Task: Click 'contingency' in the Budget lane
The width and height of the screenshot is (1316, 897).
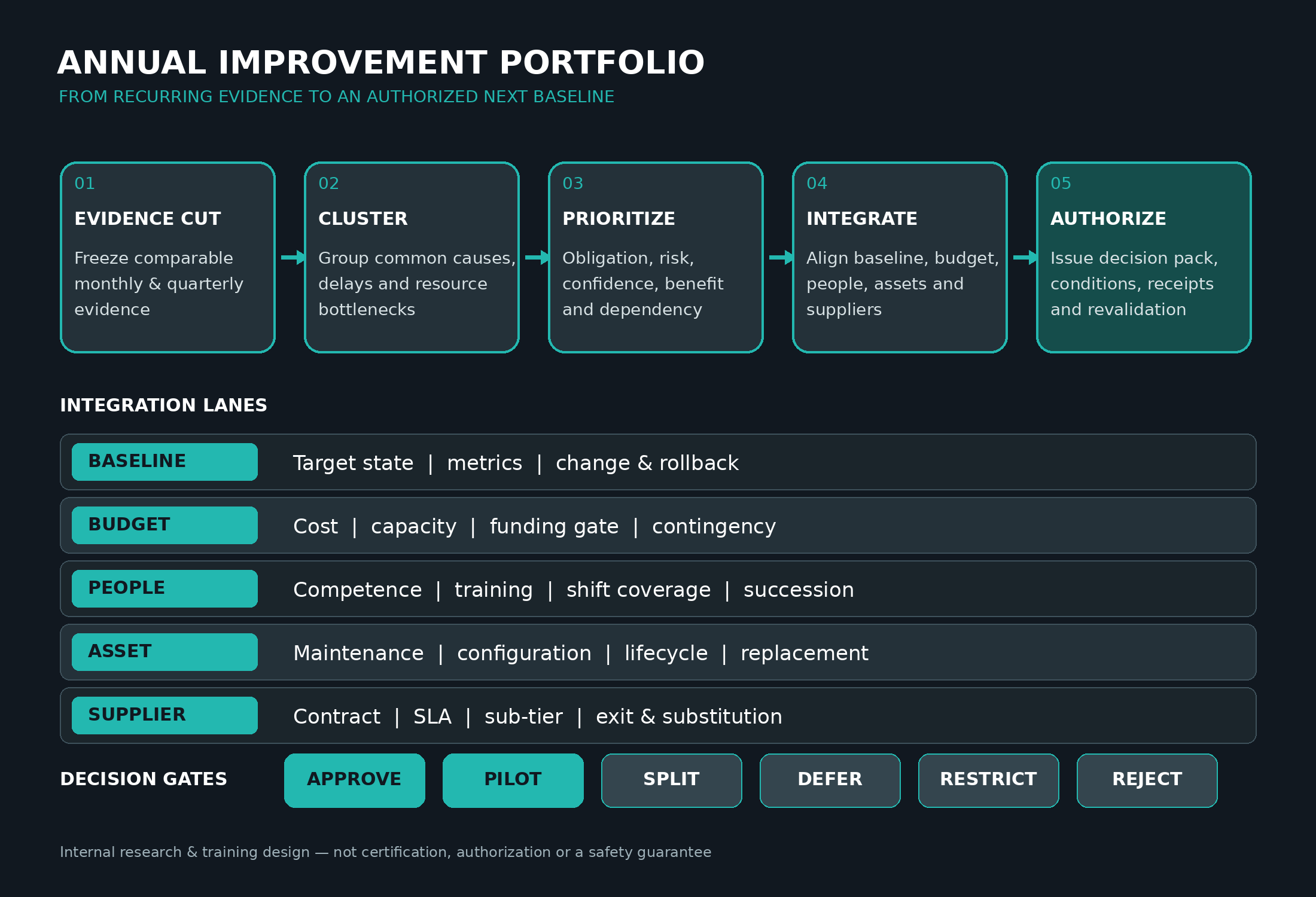Action: 714,527
